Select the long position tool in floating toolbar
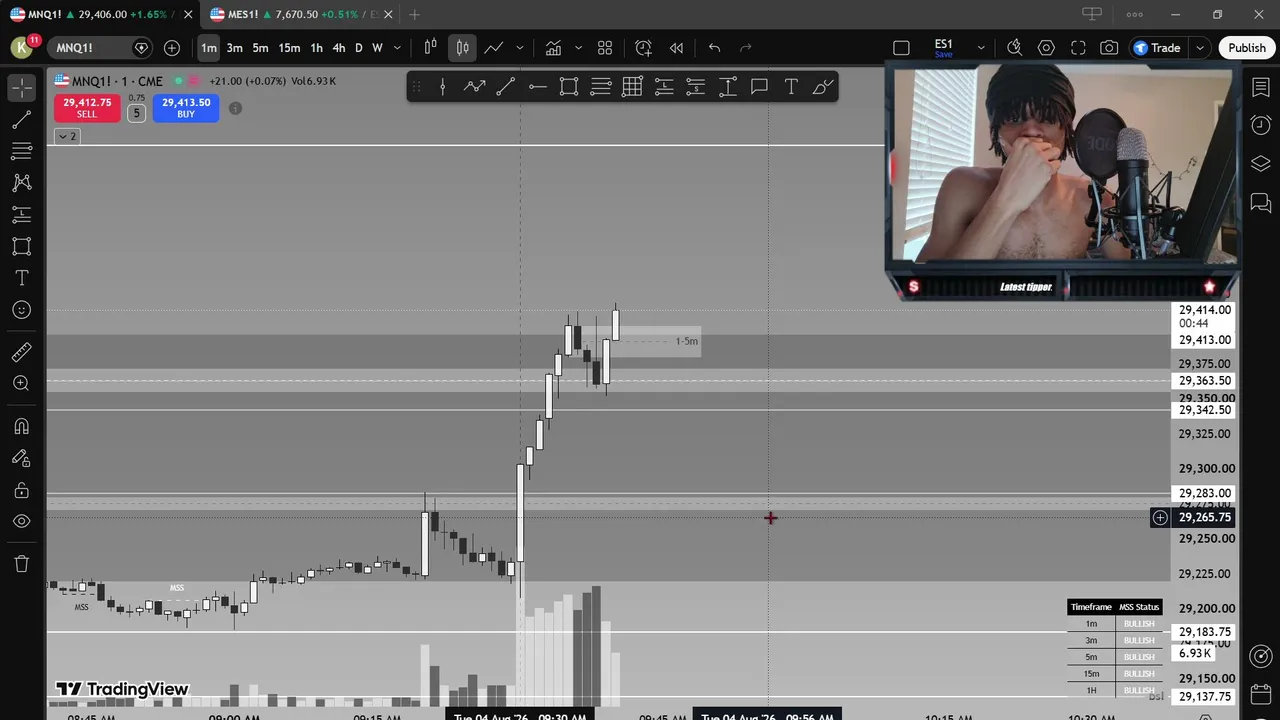1280x720 pixels. [x=664, y=87]
